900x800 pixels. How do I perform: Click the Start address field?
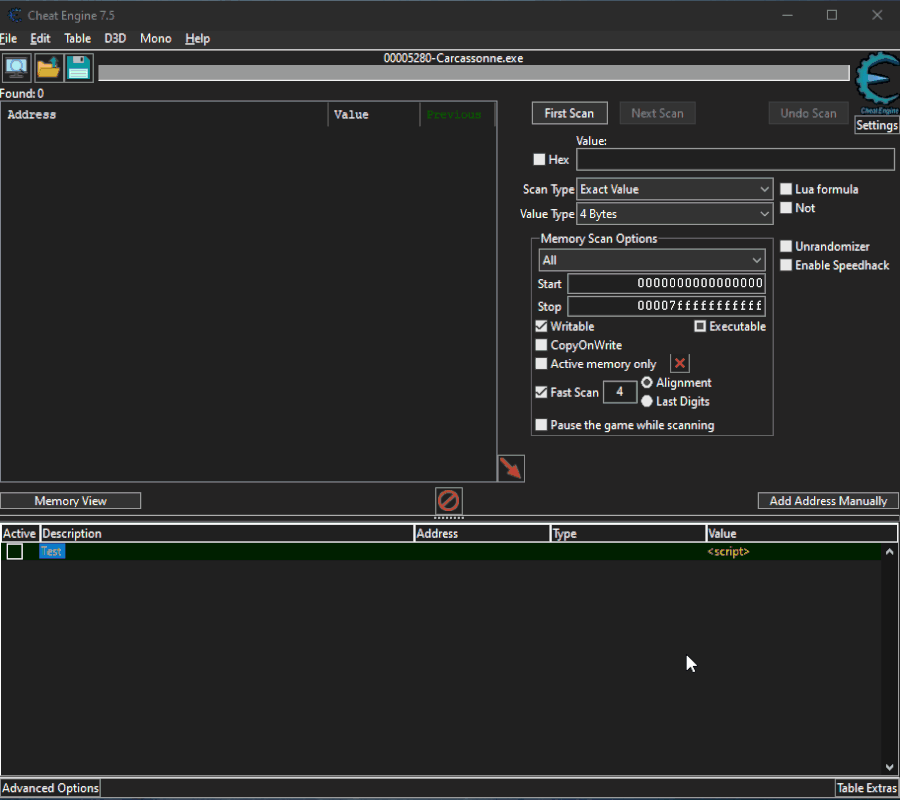click(x=666, y=284)
